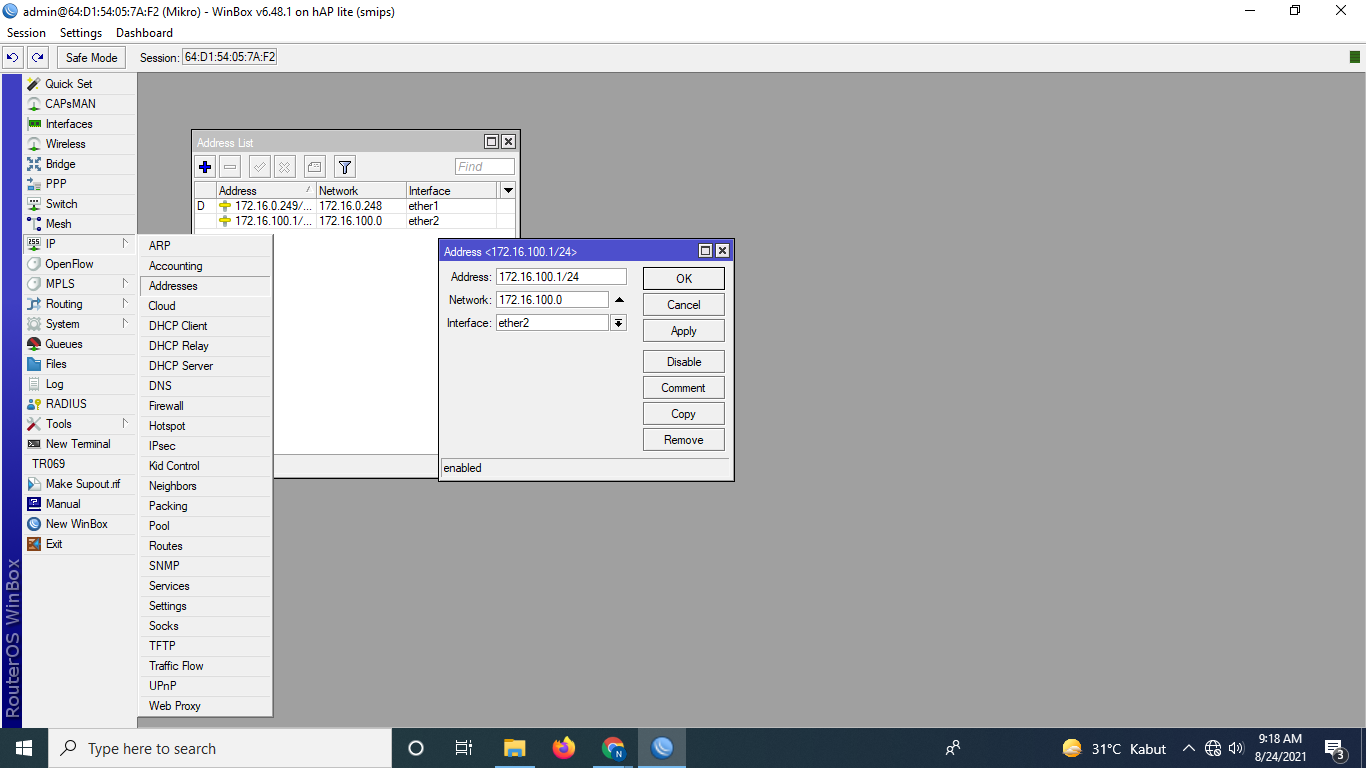This screenshot has height=768, width=1366.
Task: Click the Address field containing 172.16.100.1/24
Action: click(561, 277)
